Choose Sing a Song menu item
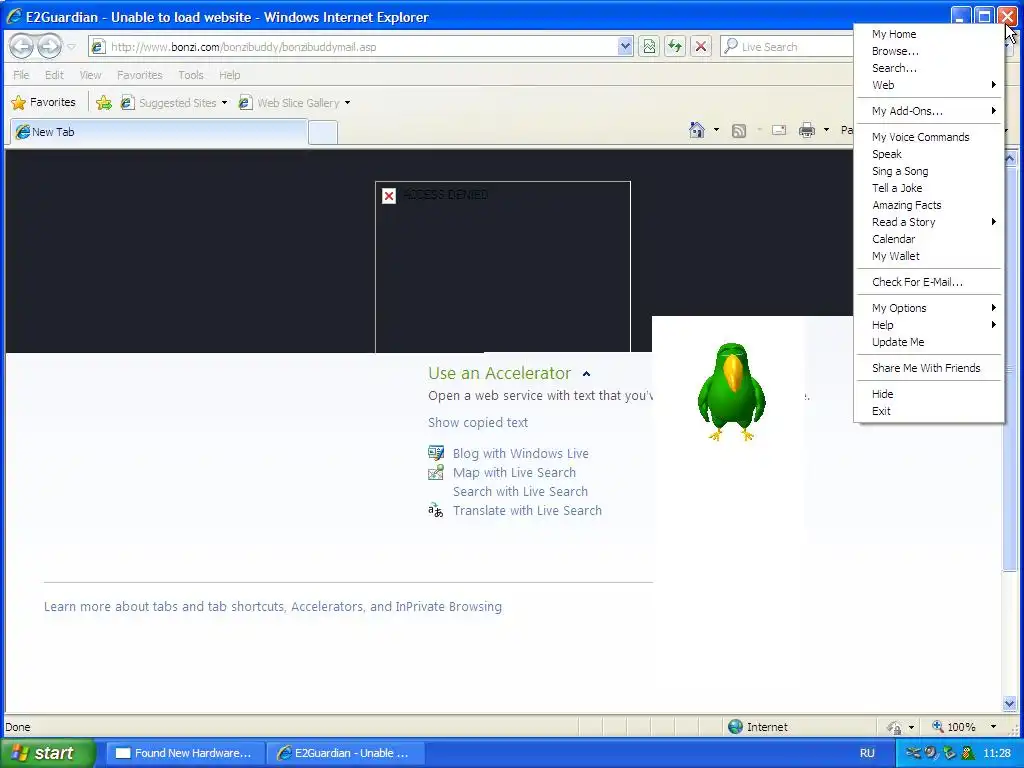 coord(928,171)
